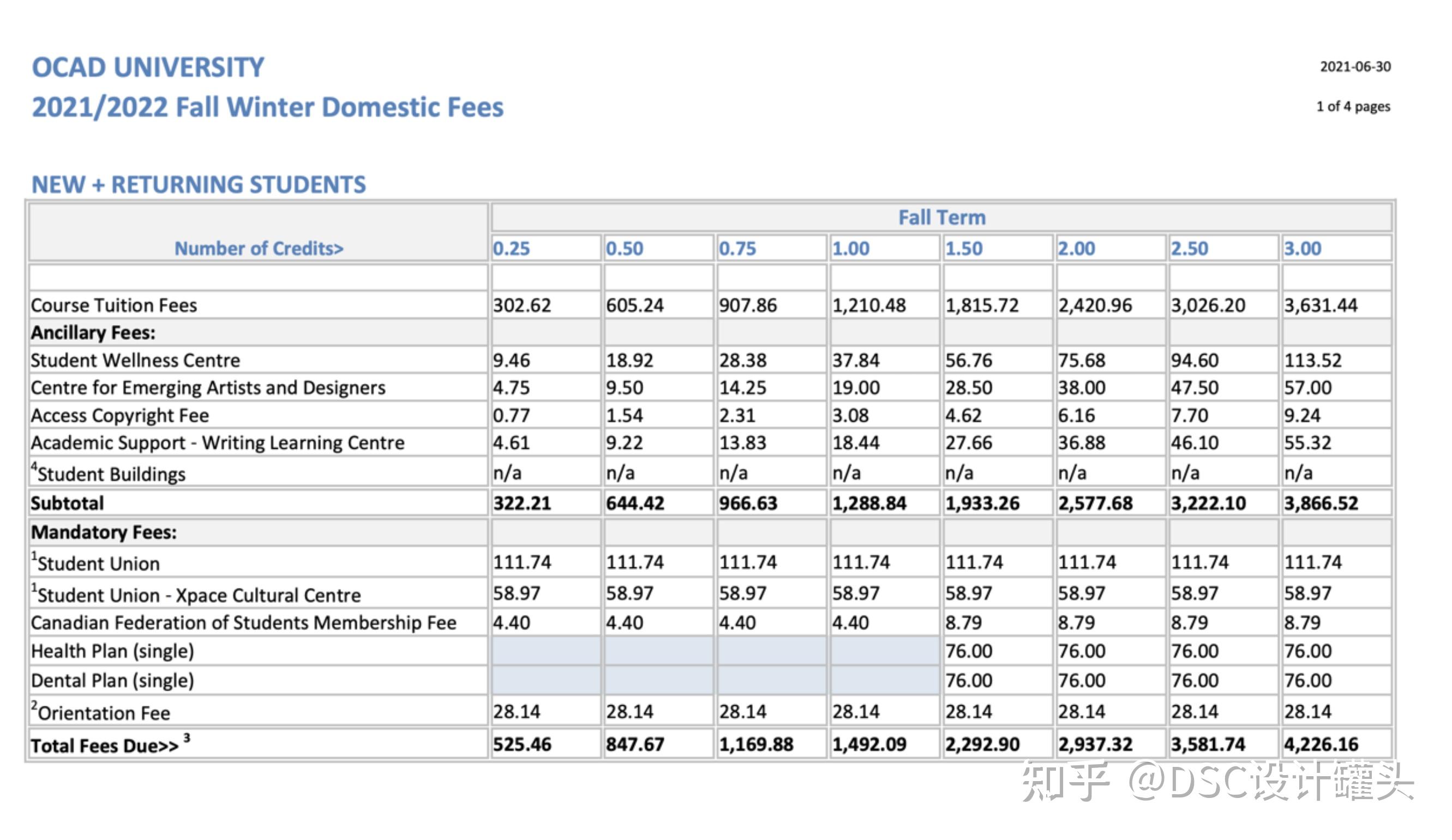Click Academic Support - Writing Learning Centre label
This screenshot has width=1452, height=840.
tap(218, 442)
